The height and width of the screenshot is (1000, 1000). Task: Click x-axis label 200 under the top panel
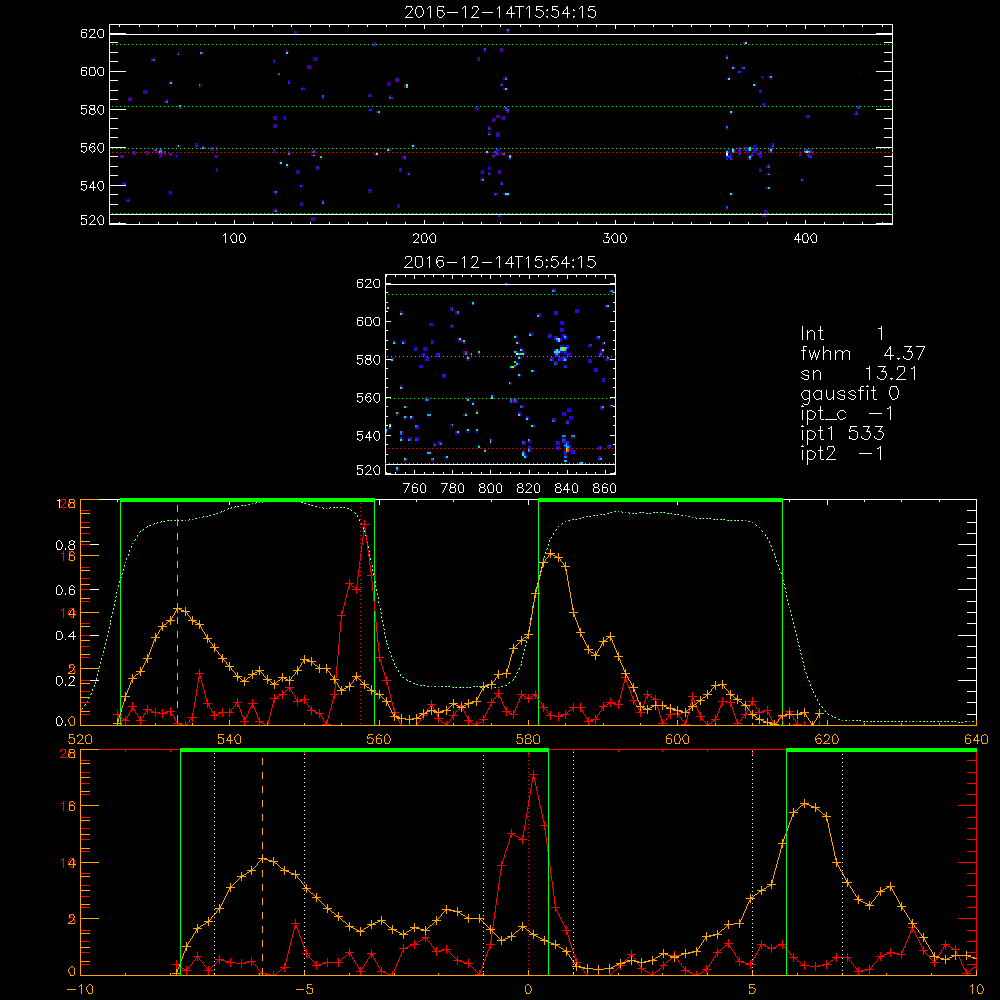[425, 239]
